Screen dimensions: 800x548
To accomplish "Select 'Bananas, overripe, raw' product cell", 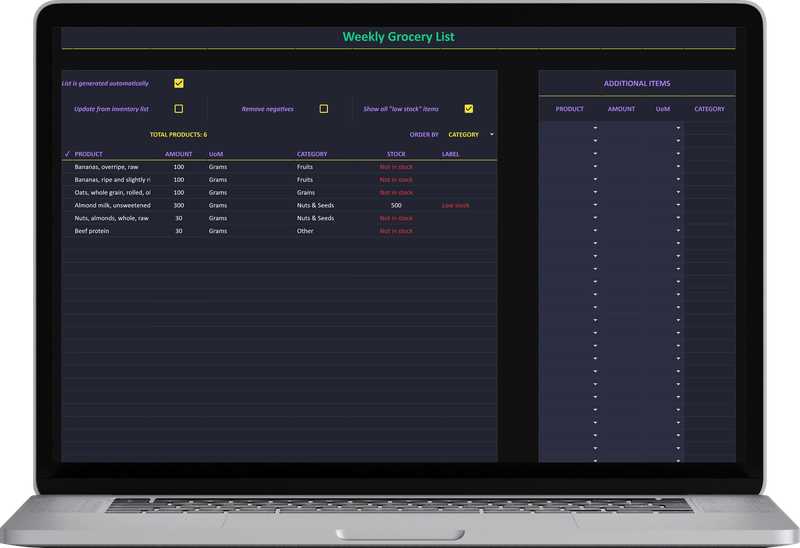I will pyautogui.click(x=106, y=167).
